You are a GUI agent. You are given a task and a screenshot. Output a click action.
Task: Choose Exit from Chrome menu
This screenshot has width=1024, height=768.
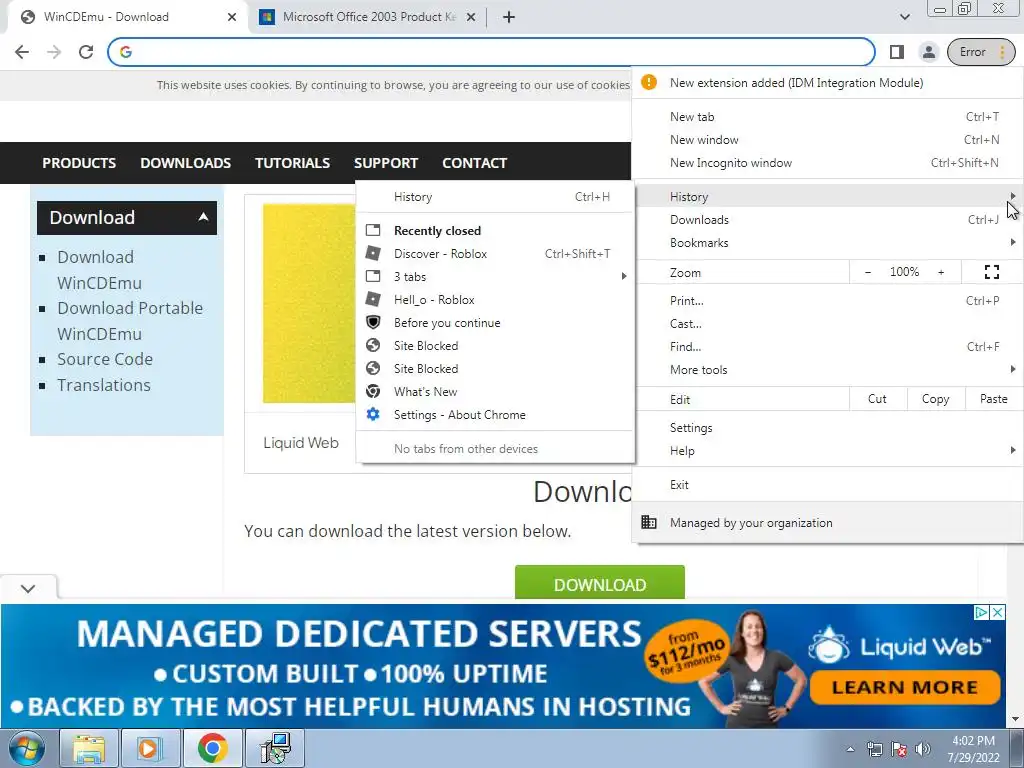coord(827,485)
